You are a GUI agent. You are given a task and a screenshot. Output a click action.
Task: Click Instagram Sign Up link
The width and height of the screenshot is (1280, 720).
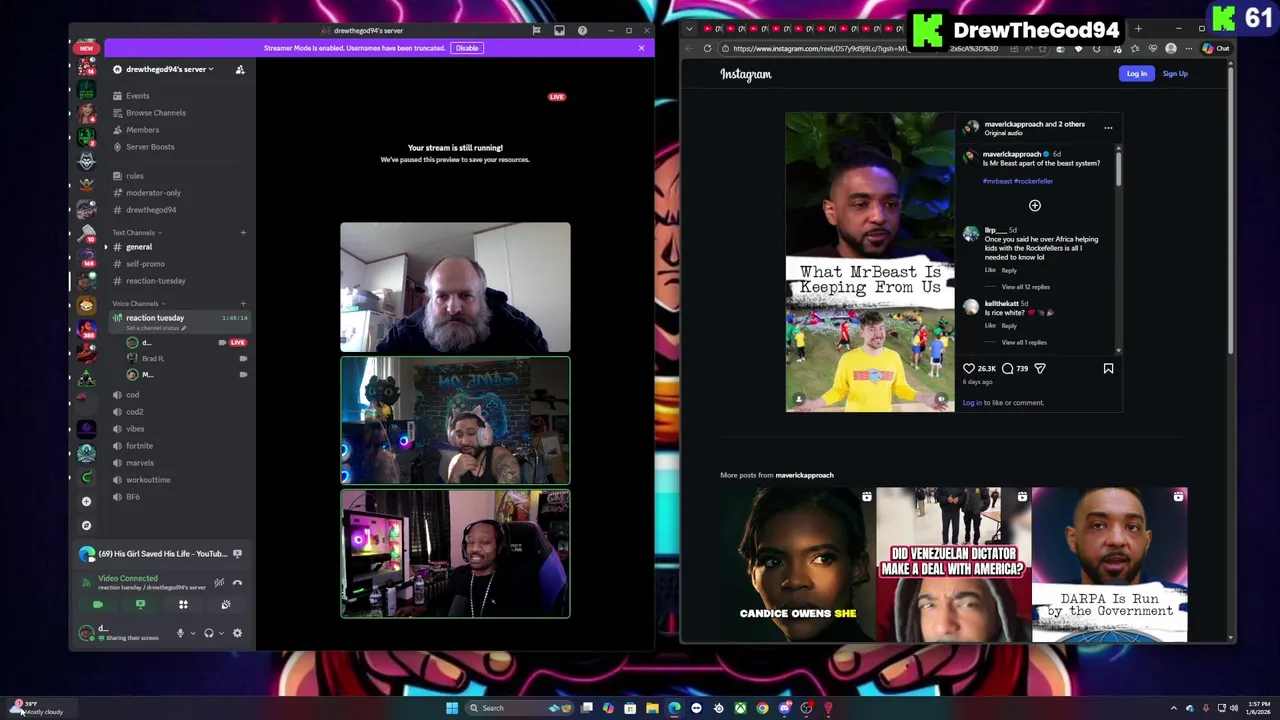[x=1175, y=73]
